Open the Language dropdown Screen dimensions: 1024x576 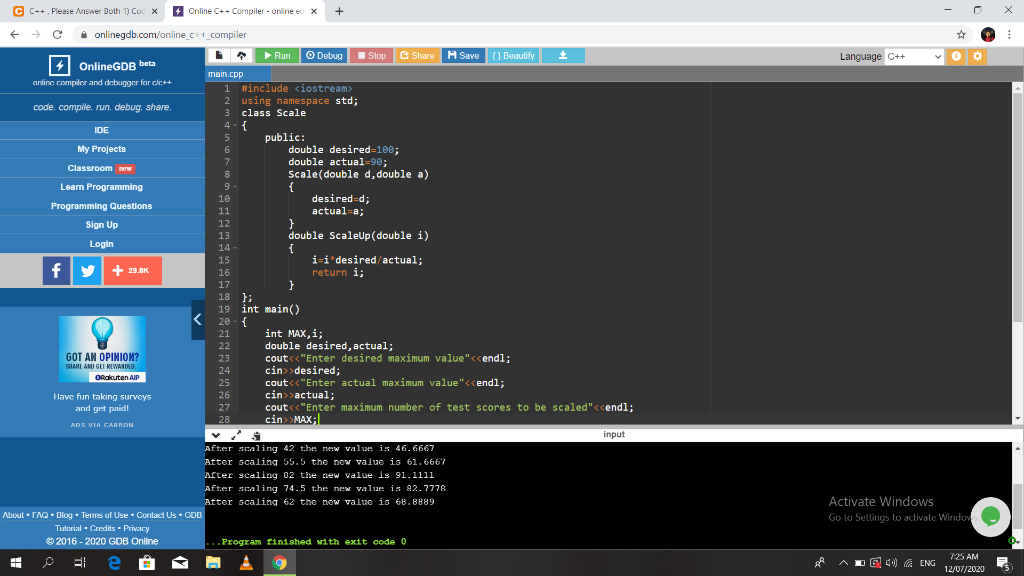point(914,56)
